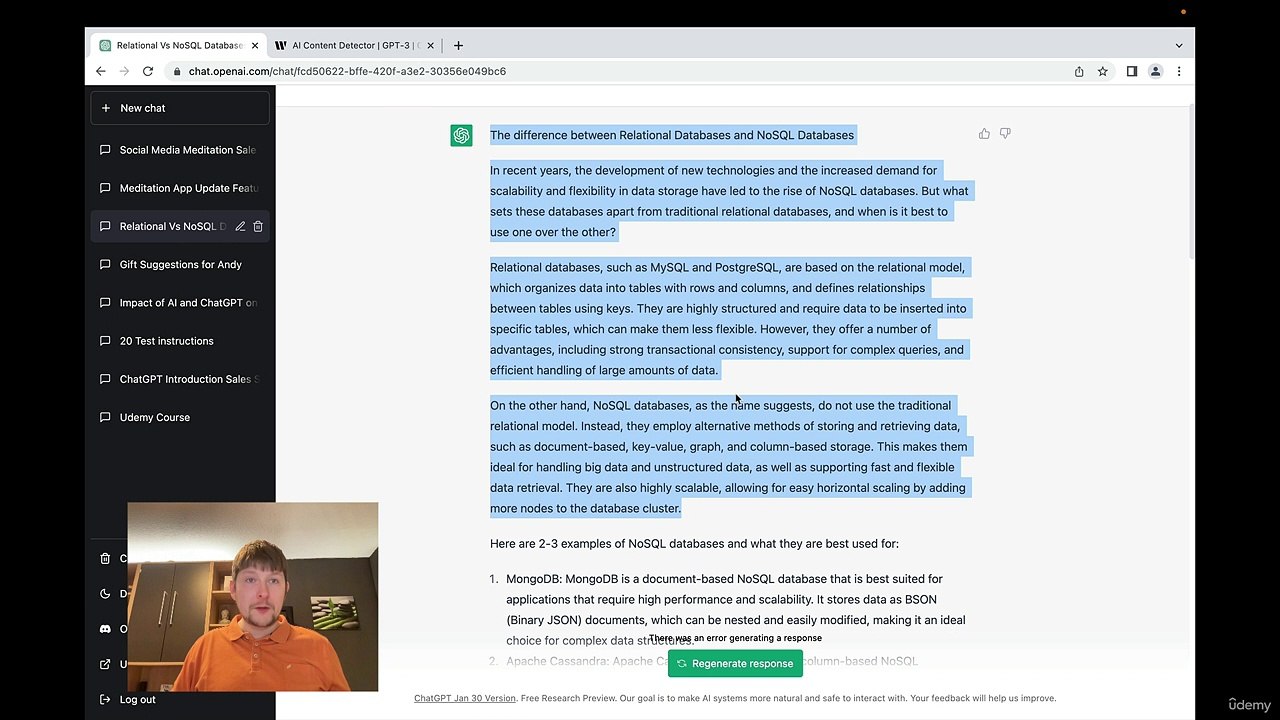Click chat bubble icon beside Gift Suggestions
This screenshot has height=720, width=1280.
click(x=105, y=265)
